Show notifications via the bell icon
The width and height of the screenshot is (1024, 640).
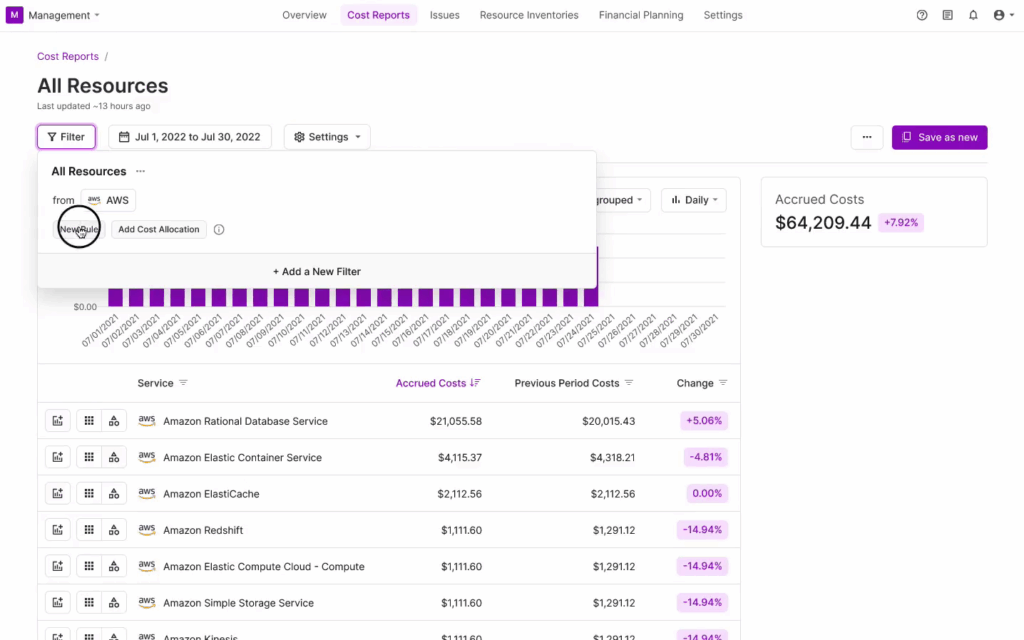pos(973,15)
